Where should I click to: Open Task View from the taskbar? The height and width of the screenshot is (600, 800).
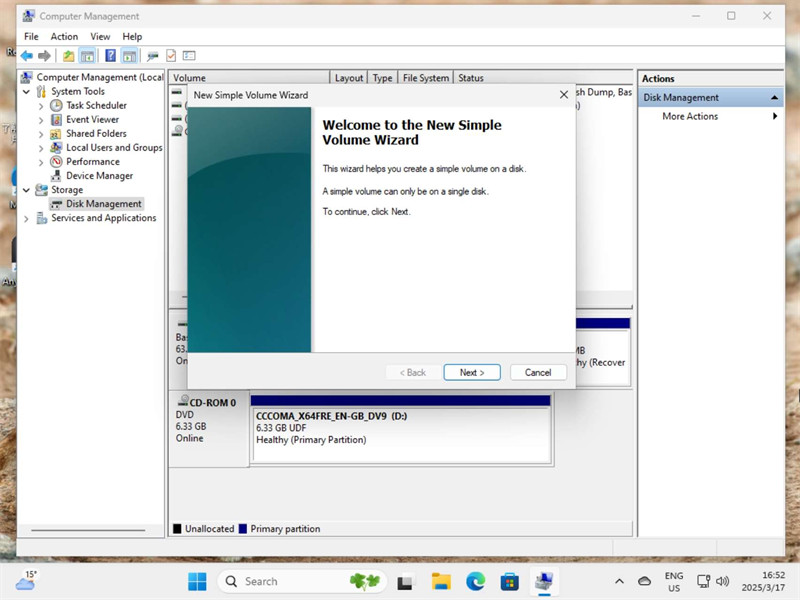(406, 582)
